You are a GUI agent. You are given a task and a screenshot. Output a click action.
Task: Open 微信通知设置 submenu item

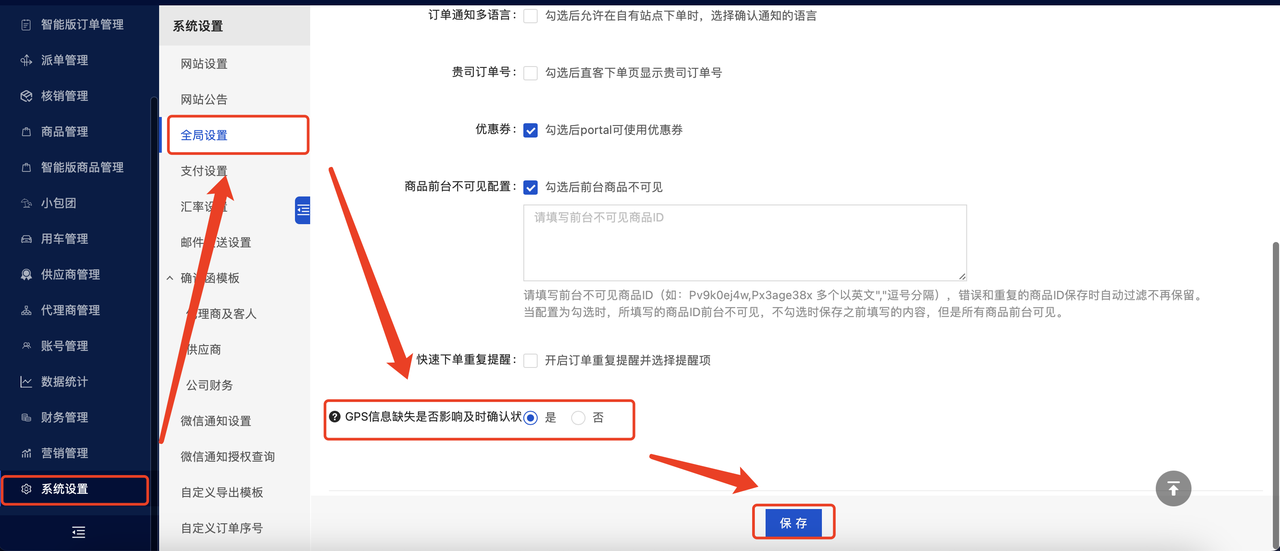point(216,421)
